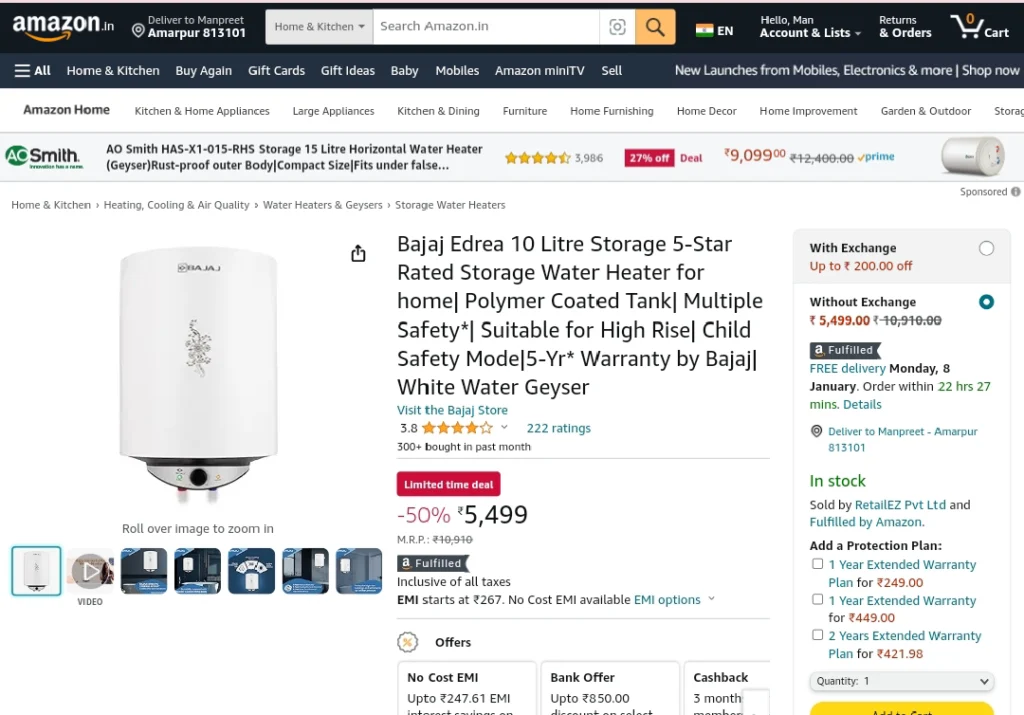This screenshot has height=715, width=1024.
Task: Open the Furniture category tab
Action: 524,111
